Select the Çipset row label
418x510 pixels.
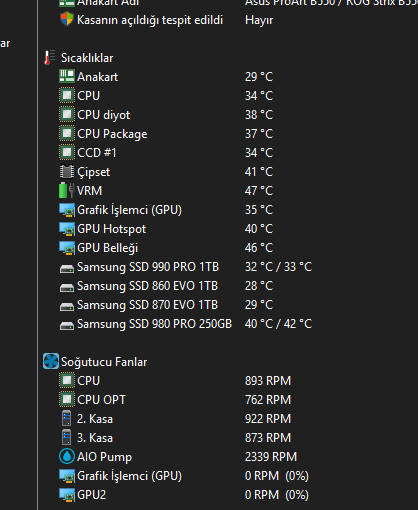pos(94,172)
